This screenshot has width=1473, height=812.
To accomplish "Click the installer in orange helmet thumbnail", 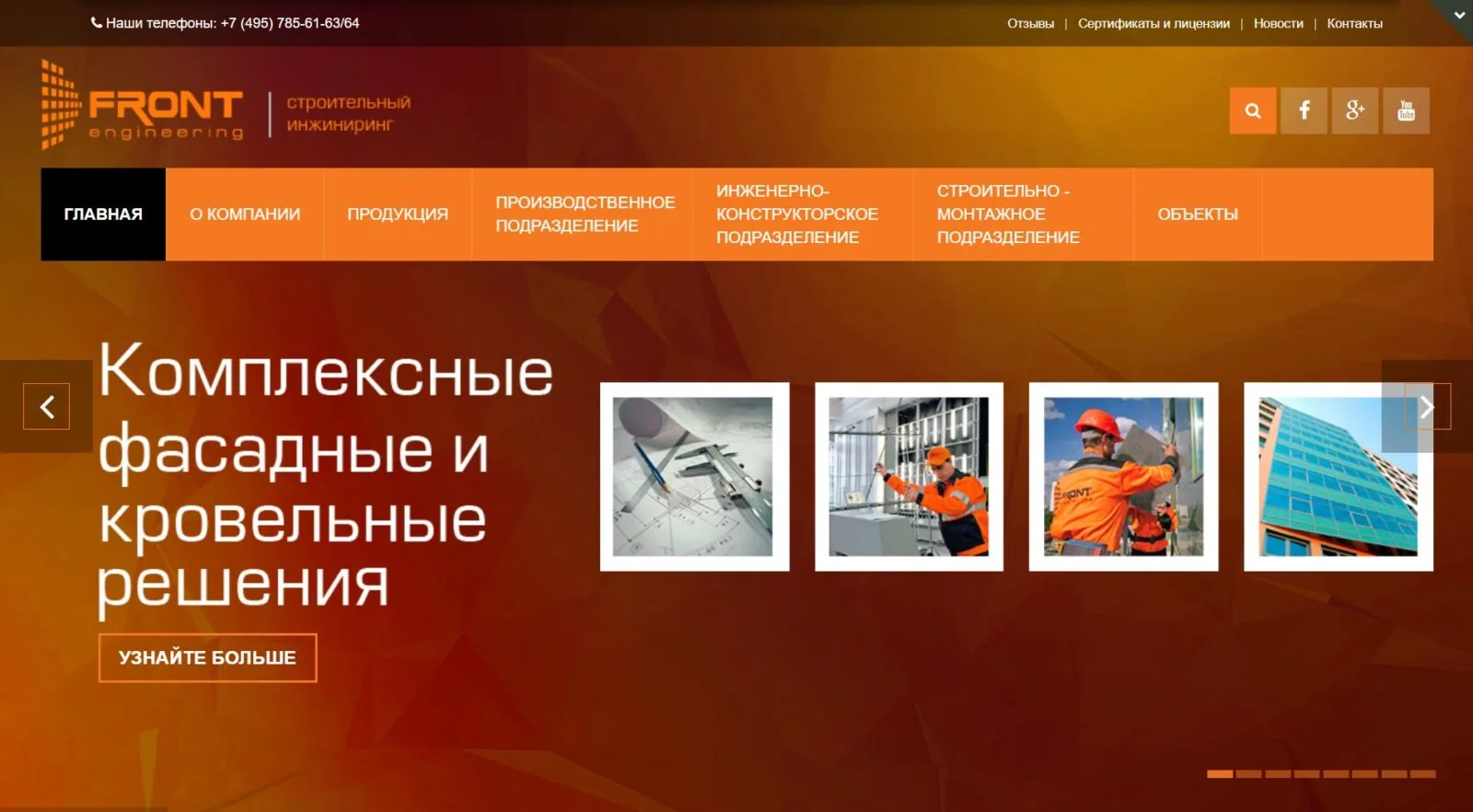I will (1123, 477).
